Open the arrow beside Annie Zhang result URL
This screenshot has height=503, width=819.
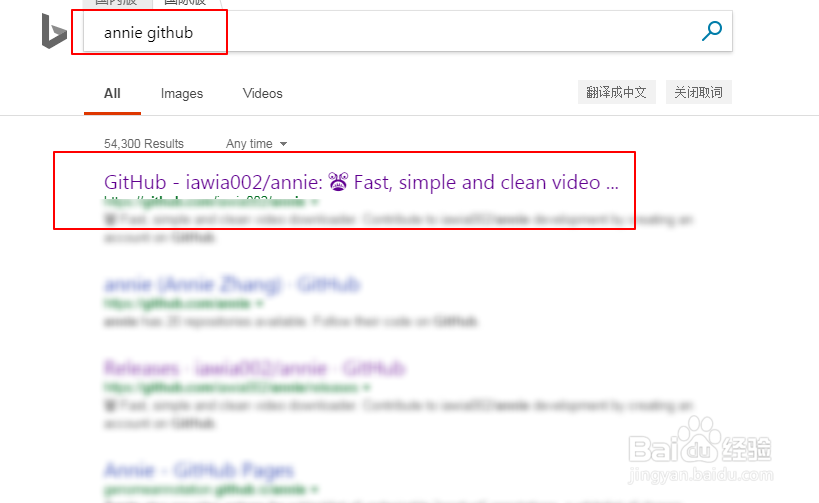click(260, 303)
